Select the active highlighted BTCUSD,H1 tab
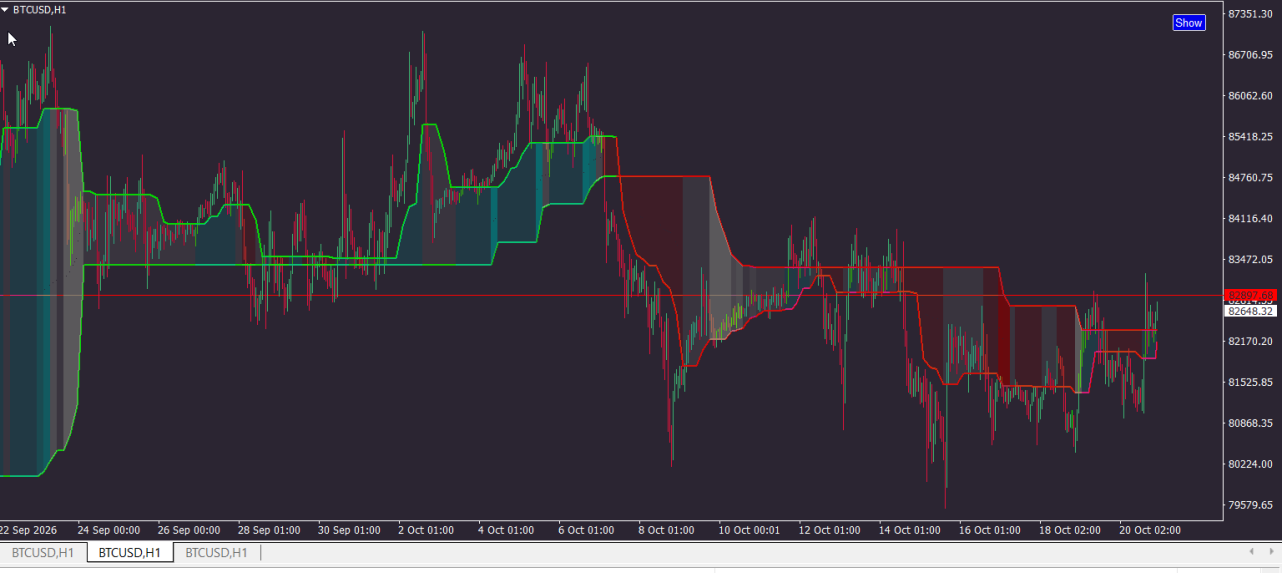 (x=130, y=552)
